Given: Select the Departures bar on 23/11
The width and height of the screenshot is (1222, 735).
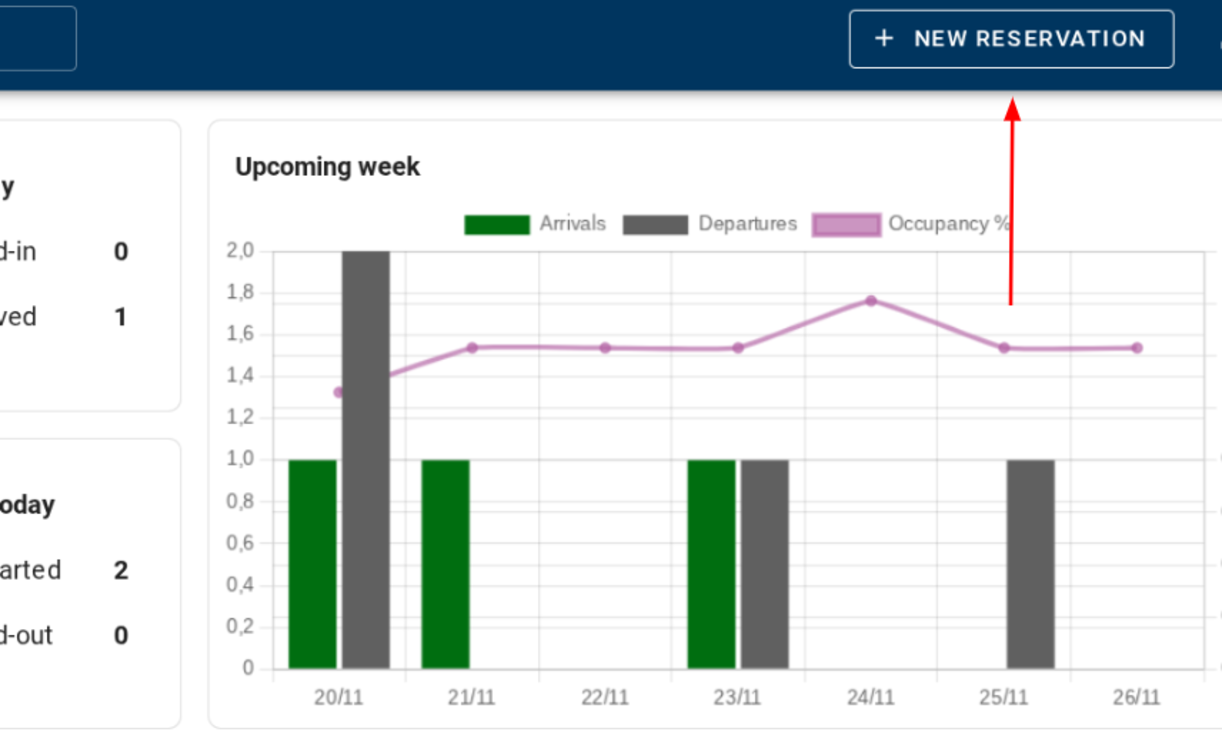Looking at the screenshot, I should 765,563.
